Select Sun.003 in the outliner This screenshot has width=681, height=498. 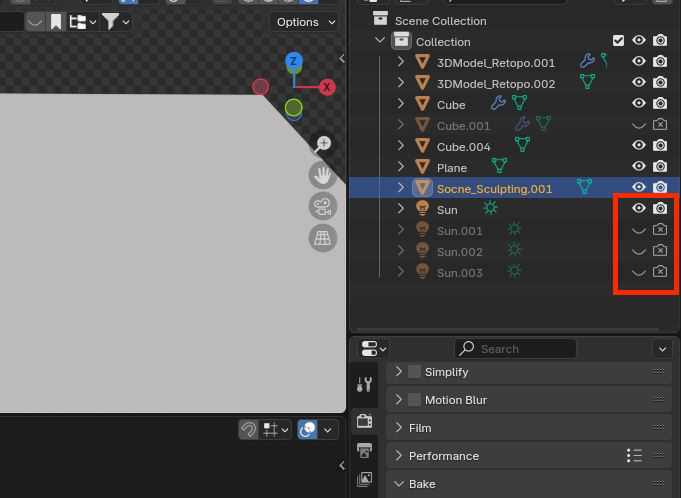point(460,273)
